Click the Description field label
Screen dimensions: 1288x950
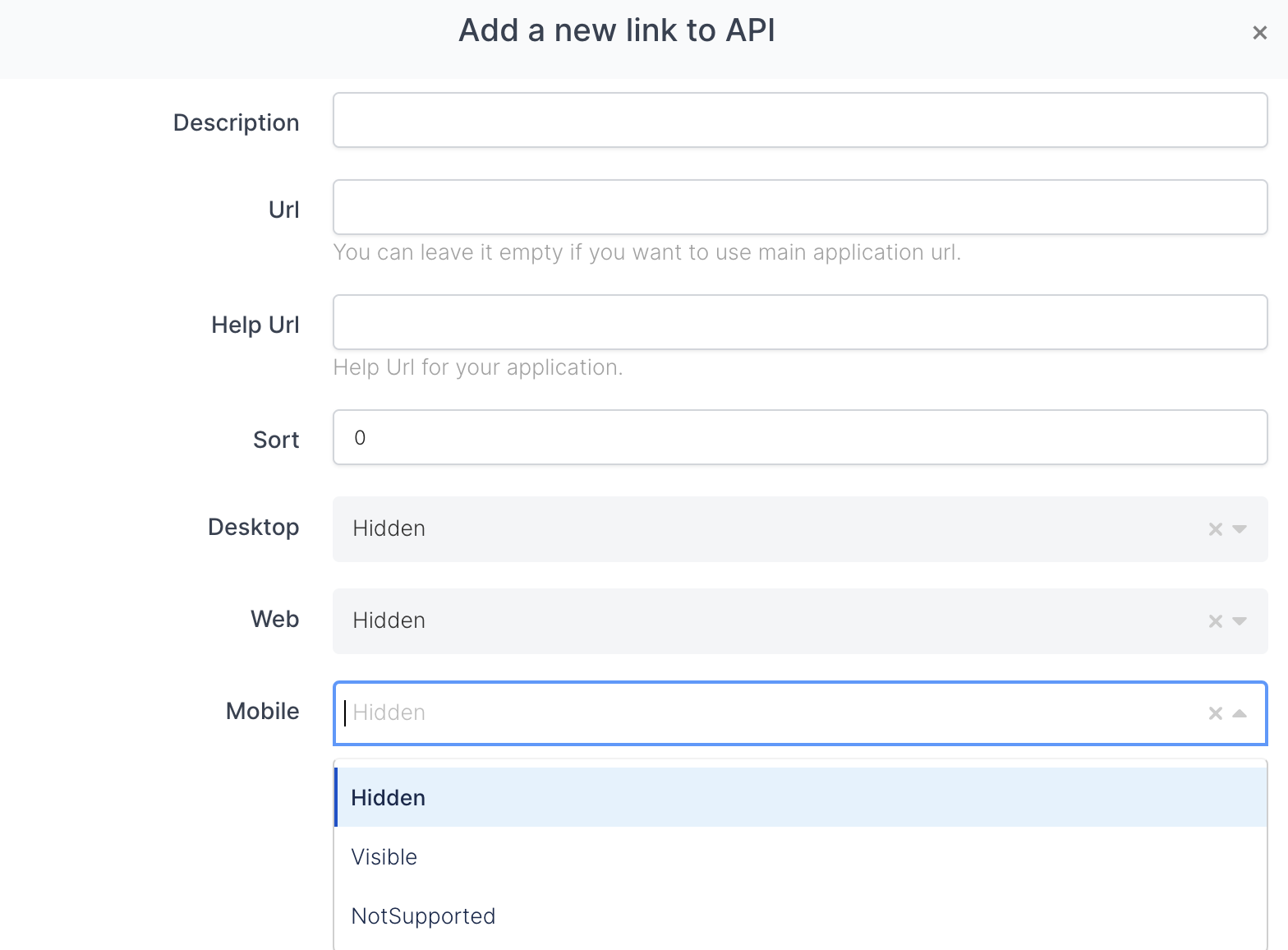236,122
